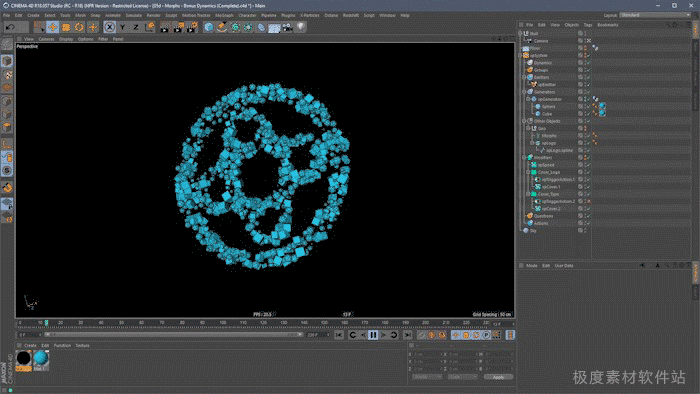Collapse the Generators group
This screenshot has height=394, width=700.
[x=524, y=92]
